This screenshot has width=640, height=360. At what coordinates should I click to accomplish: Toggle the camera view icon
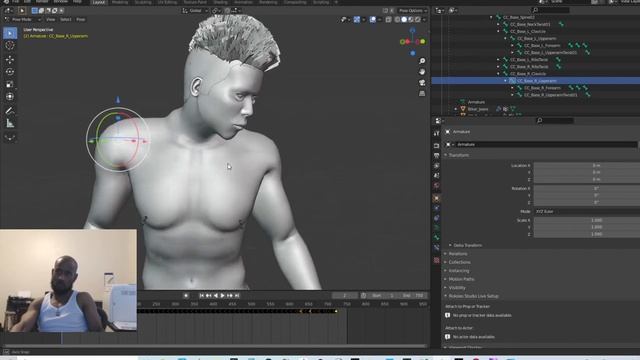422,83
